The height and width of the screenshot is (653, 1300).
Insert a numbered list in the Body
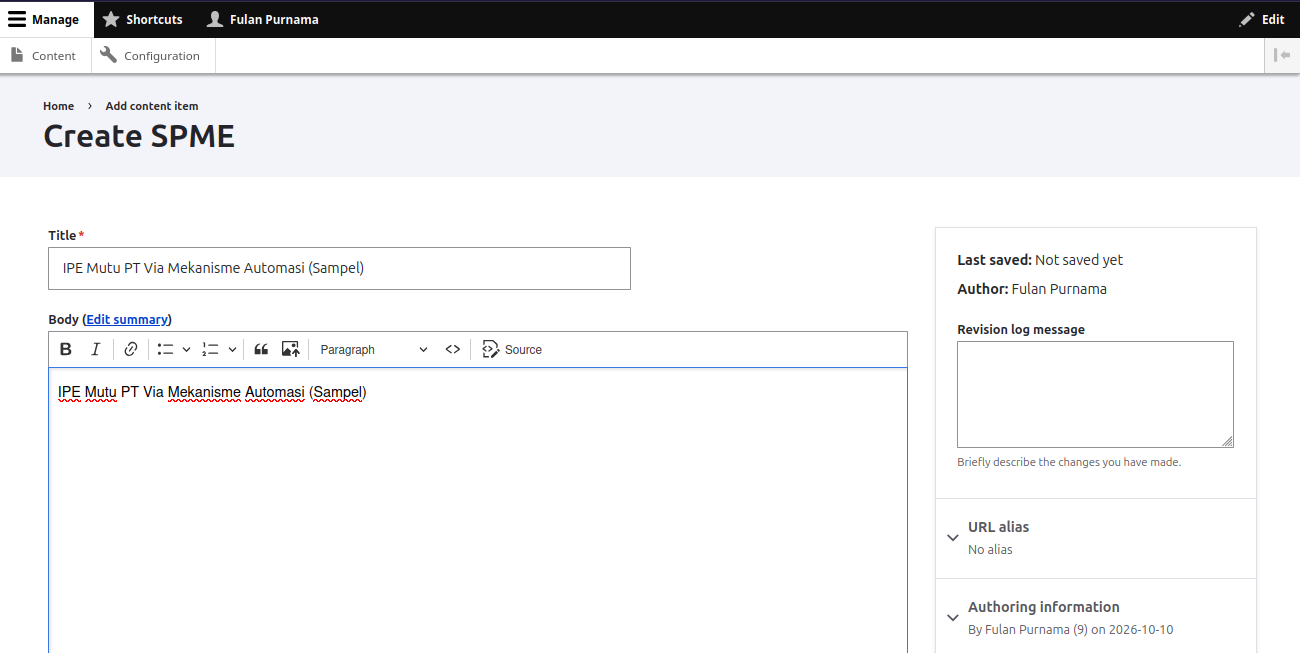coord(211,349)
